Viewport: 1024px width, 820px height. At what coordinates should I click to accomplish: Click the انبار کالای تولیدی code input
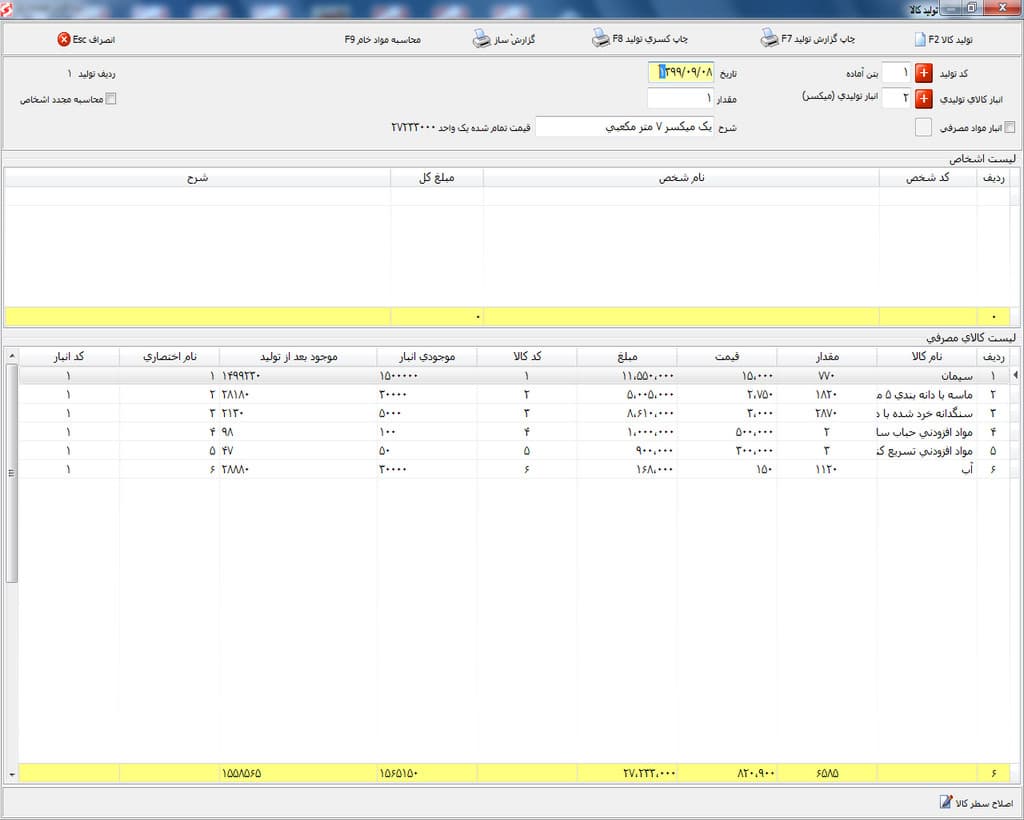click(896, 98)
